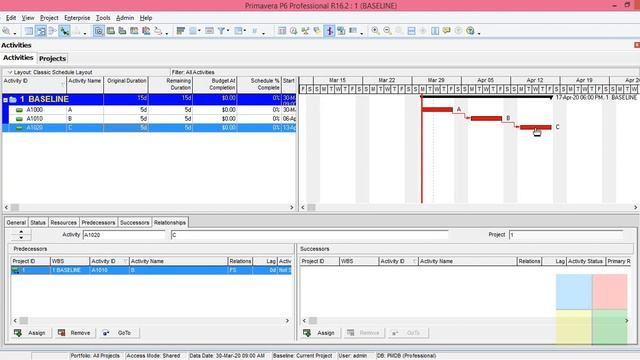The height and width of the screenshot is (360, 640).
Task: Click the green circular help-style icon
Action: point(470,31)
